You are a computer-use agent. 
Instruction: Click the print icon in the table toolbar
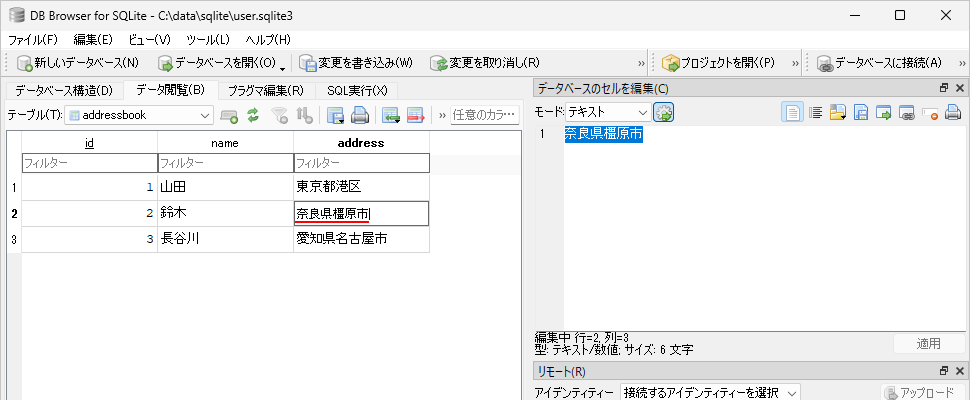(x=360, y=114)
